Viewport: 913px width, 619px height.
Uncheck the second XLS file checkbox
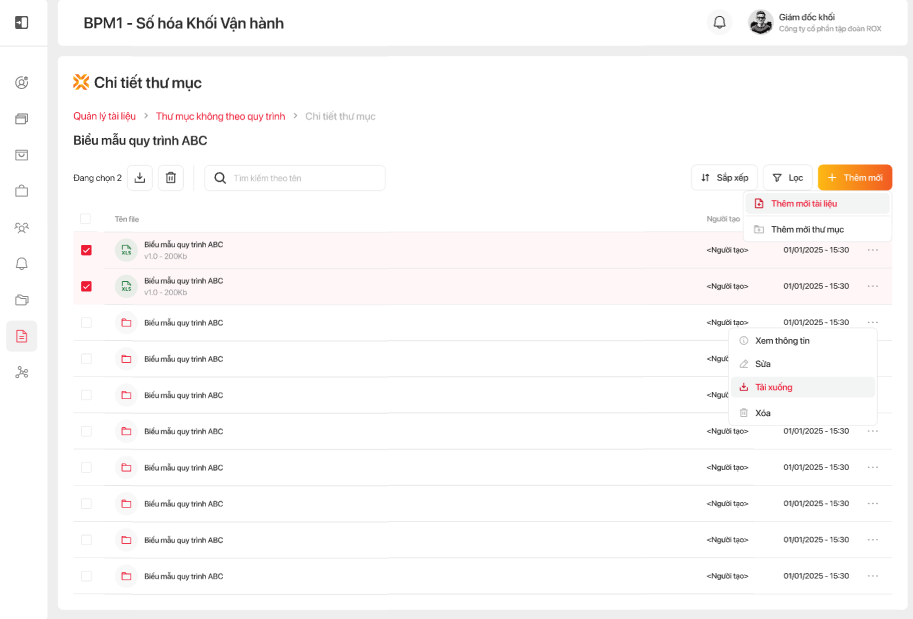click(x=86, y=286)
